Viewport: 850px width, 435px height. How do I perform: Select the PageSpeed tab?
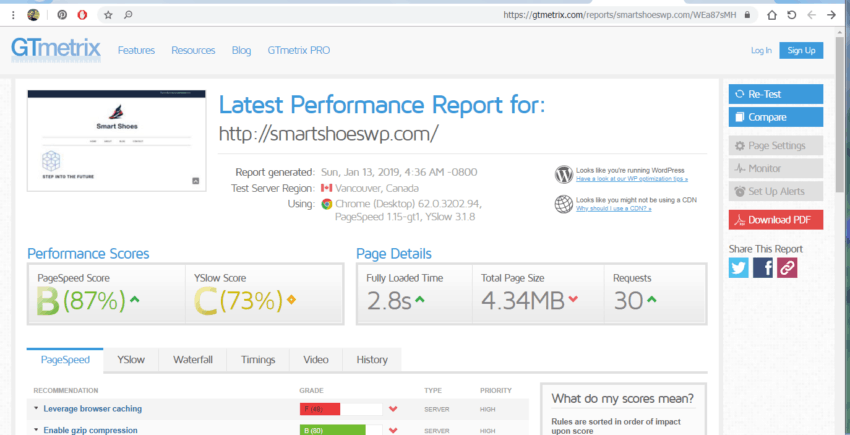(x=65, y=360)
